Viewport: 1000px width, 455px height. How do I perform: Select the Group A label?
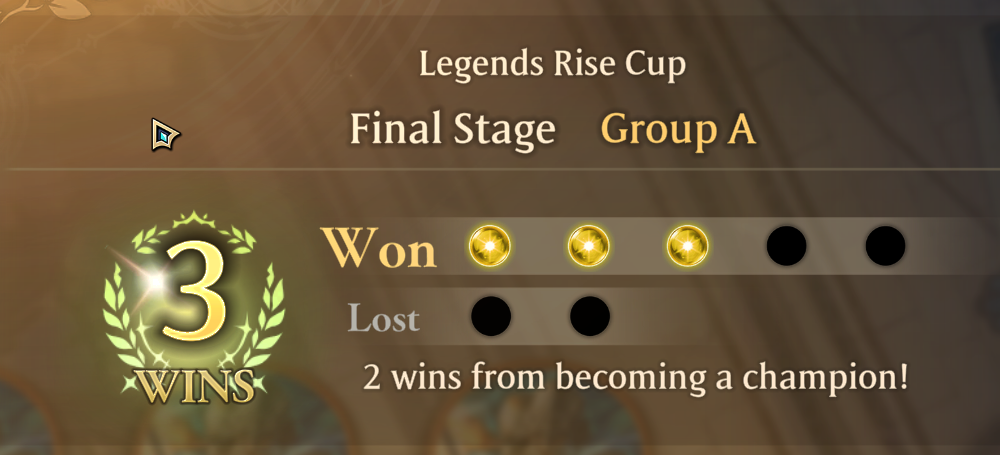click(679, 131)
